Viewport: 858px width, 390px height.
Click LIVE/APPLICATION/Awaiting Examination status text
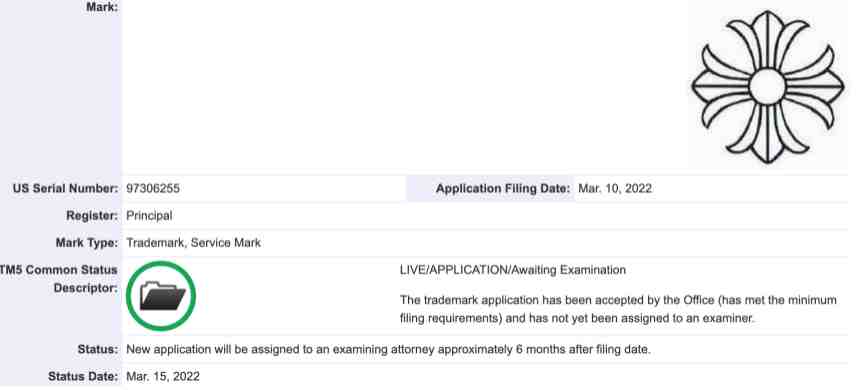click(x=513, y=270)
